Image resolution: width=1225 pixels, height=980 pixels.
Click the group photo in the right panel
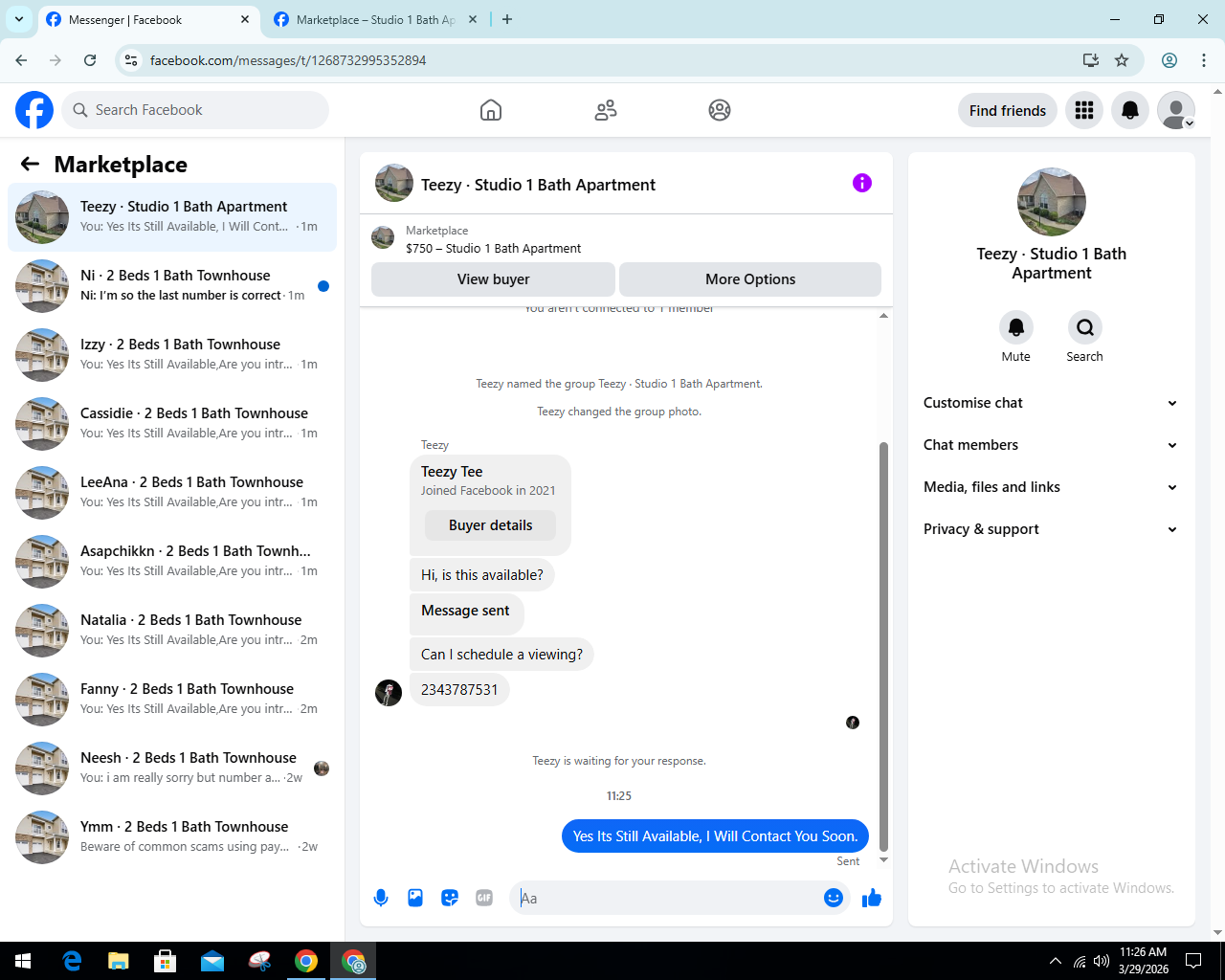(1052, 202)
